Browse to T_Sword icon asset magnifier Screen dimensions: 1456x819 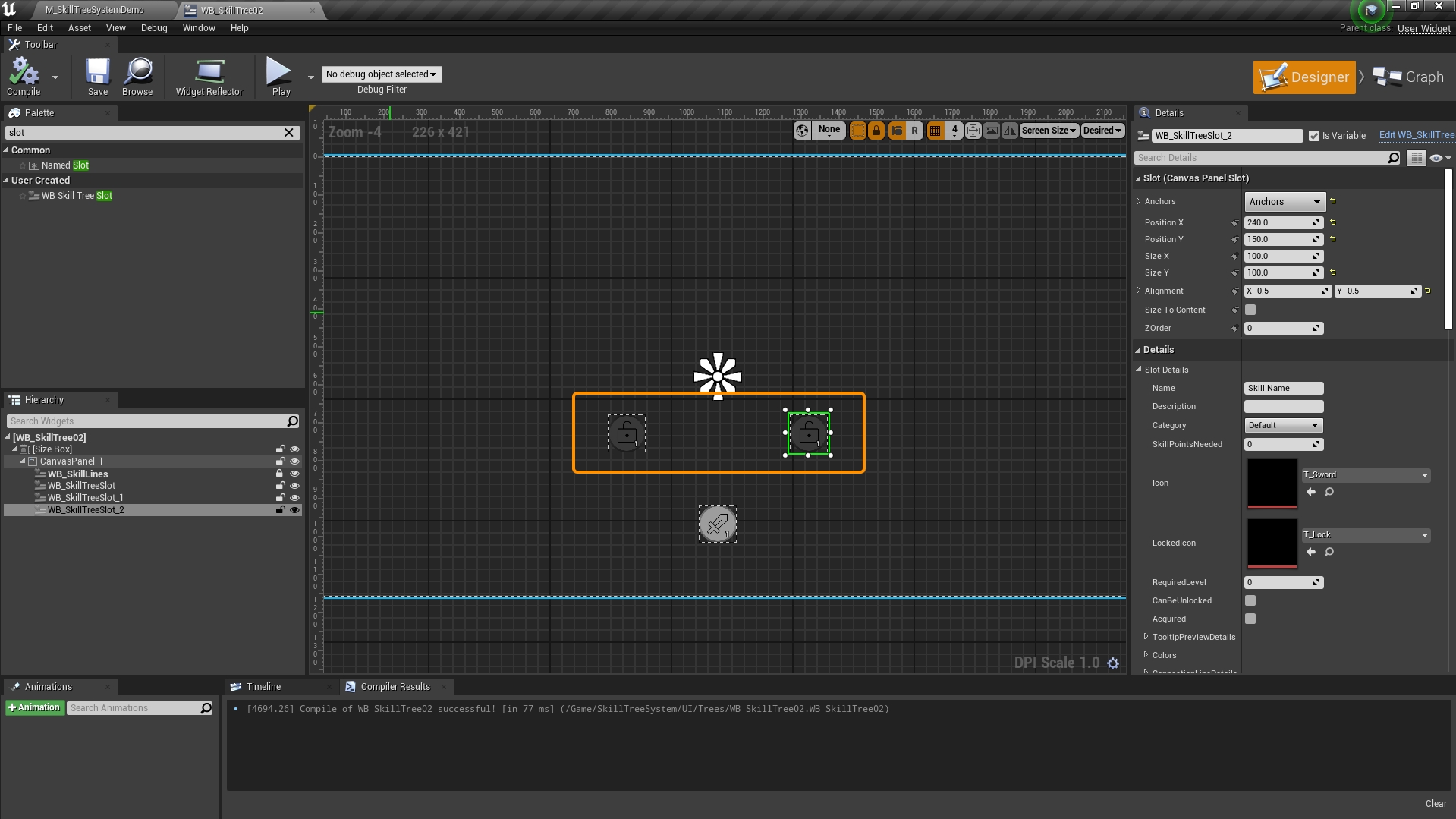coord(1329,493)
